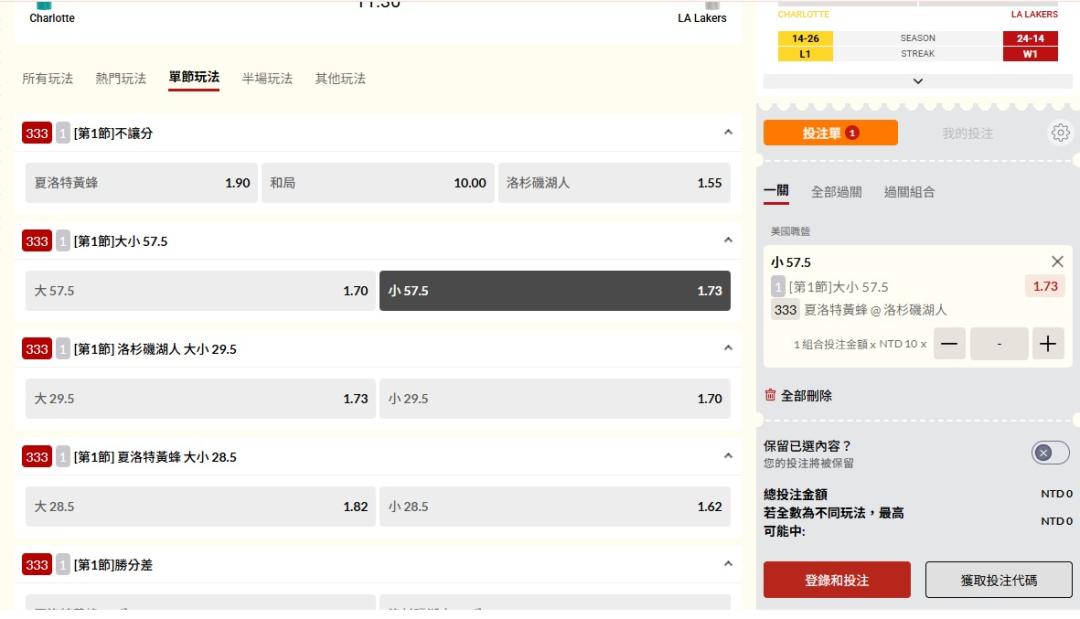This screenshot has height=619, width=1080.
Task: Deselect the highlighted 小 57.5 odds
Action: [555, 291]
